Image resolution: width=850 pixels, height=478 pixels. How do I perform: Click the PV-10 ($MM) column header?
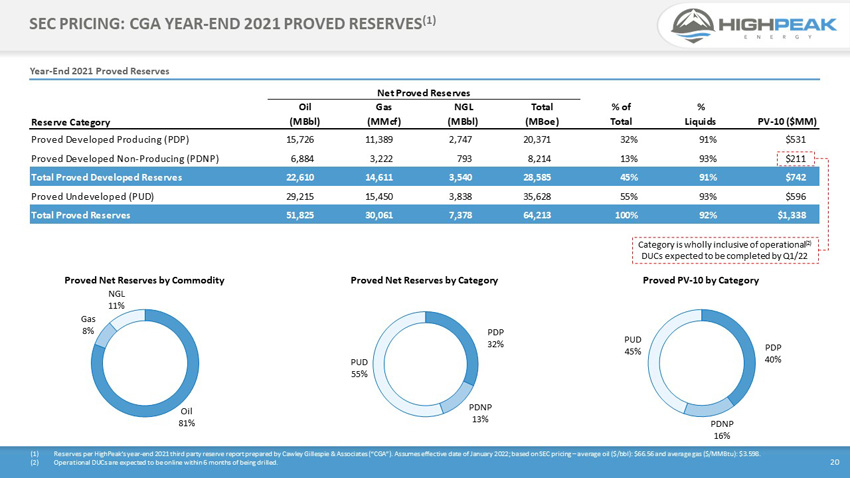click(787, 121)
